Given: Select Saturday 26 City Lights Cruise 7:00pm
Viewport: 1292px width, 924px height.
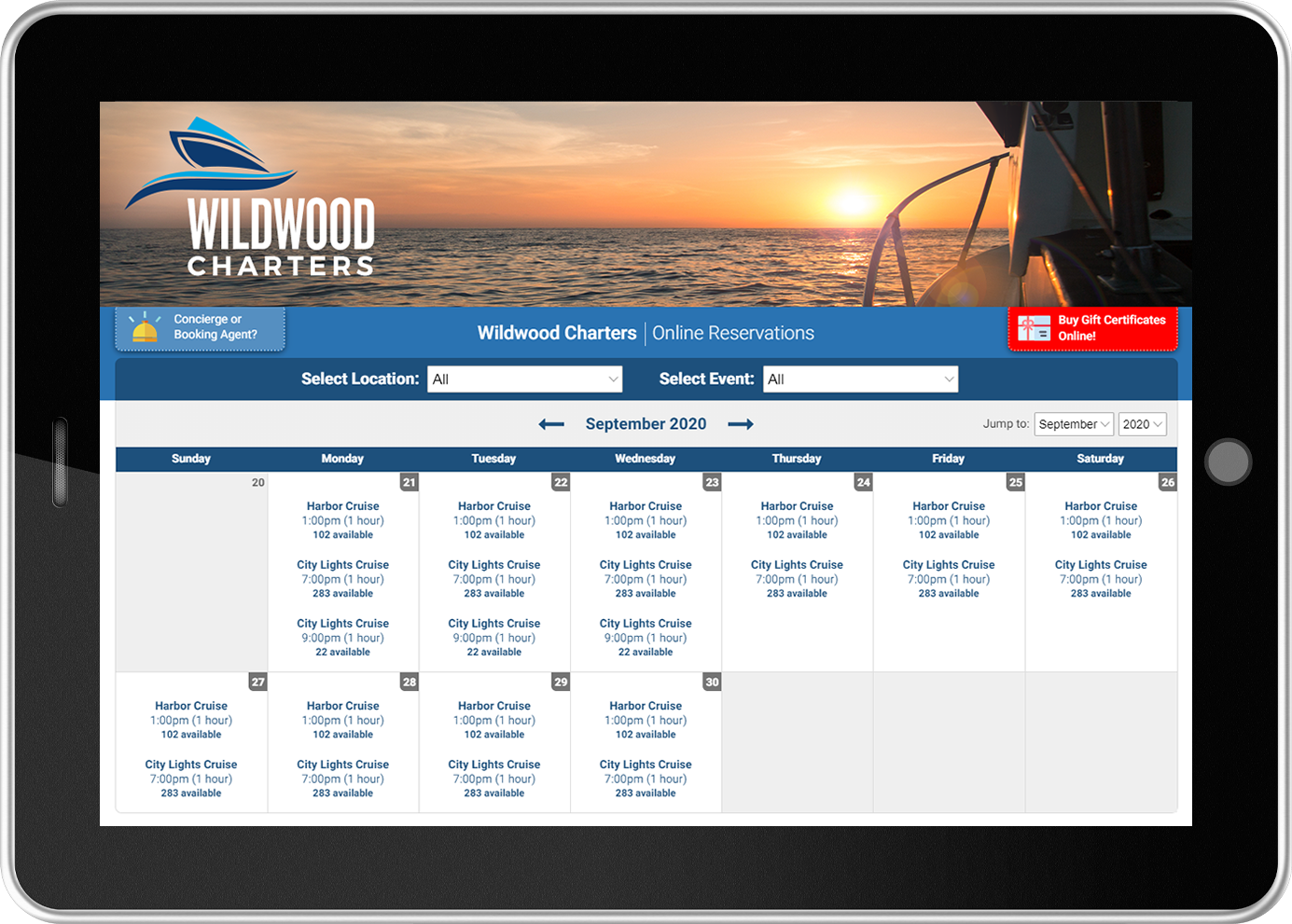Looking at the screenshot, I should (x=1101, y=579).
